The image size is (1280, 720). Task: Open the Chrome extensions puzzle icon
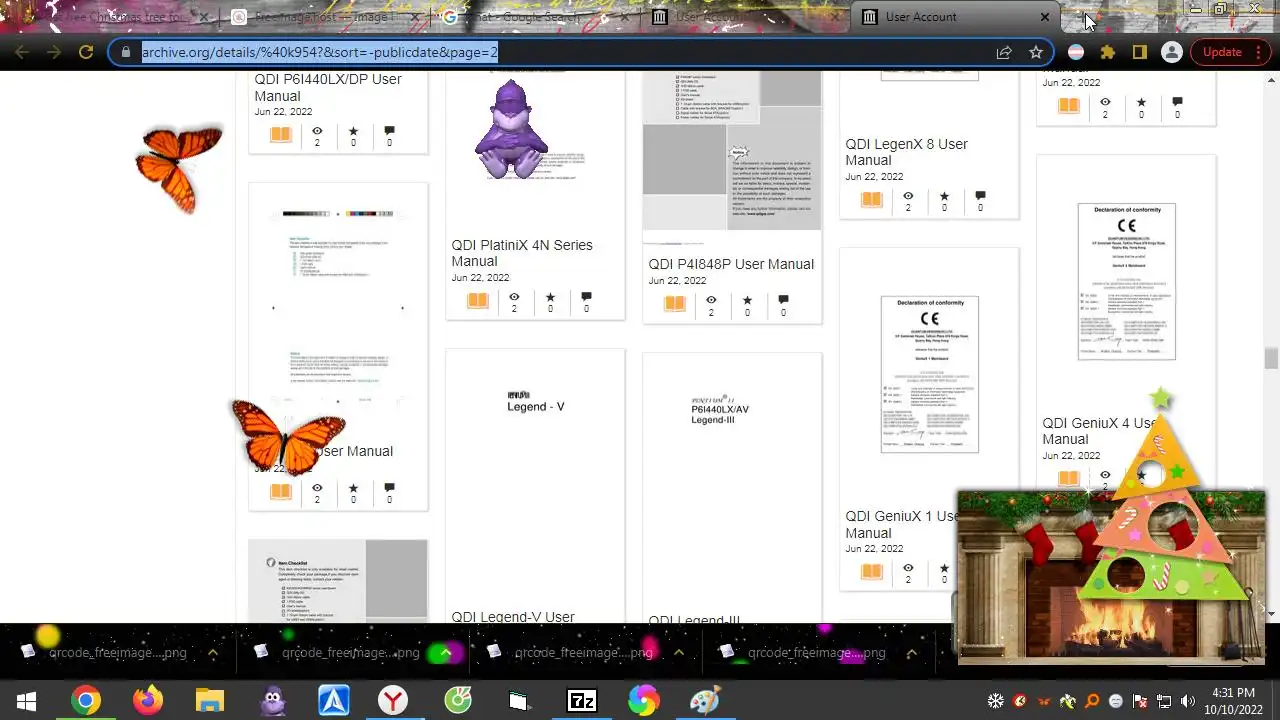click(x=1107, y=52)
